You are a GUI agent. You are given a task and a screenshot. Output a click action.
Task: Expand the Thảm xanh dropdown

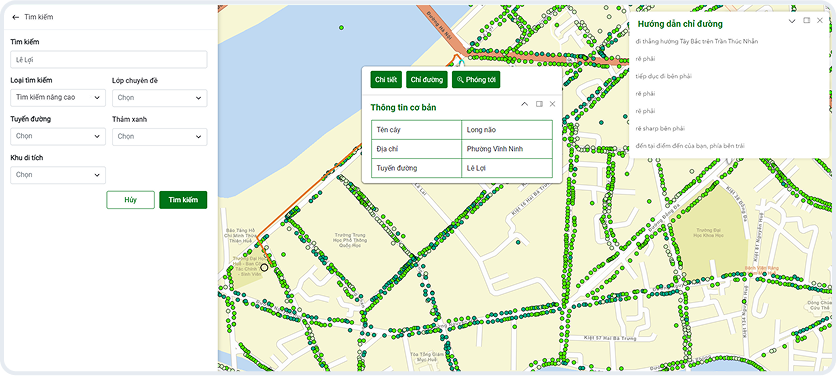click(159, 136)
